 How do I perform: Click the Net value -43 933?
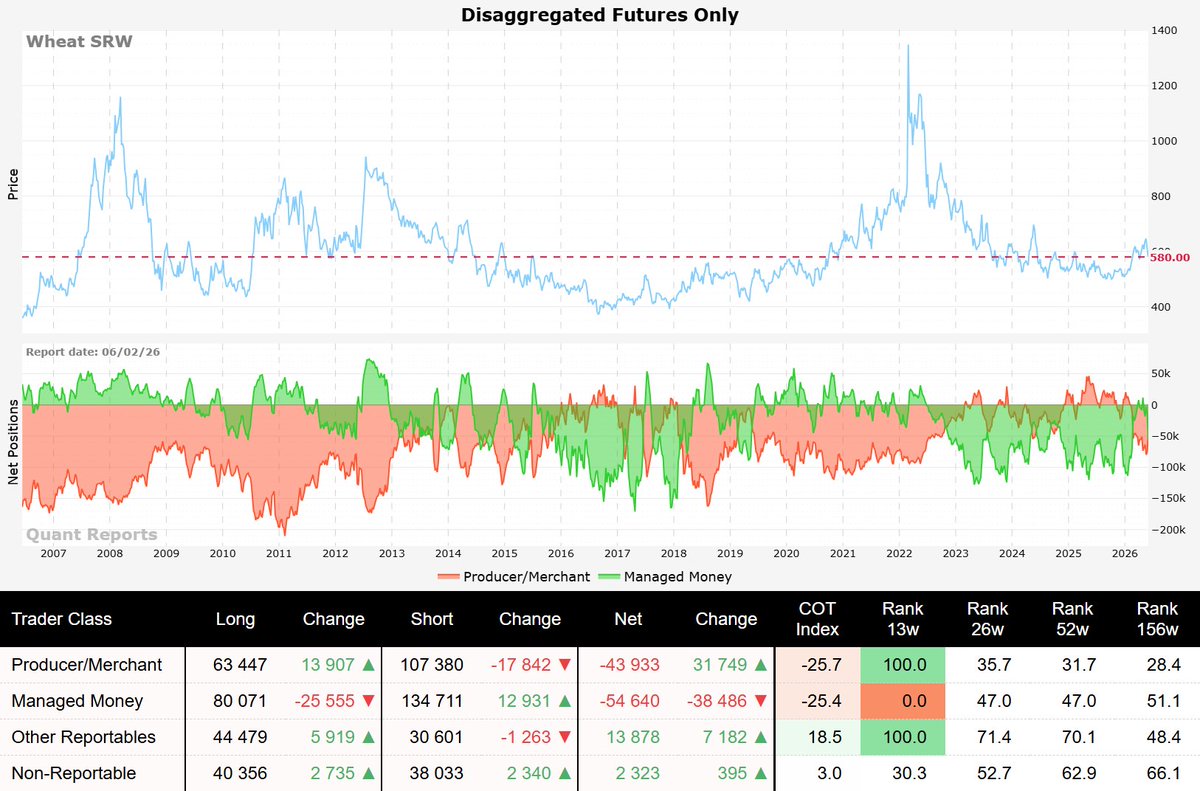[x=628, y=665]
